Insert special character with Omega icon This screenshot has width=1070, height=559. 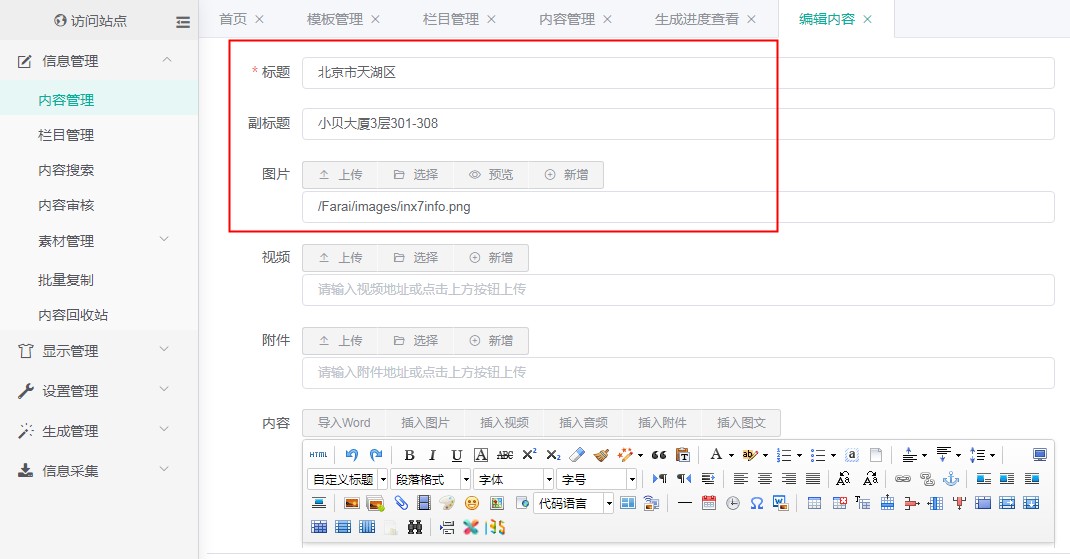[757, 503]
